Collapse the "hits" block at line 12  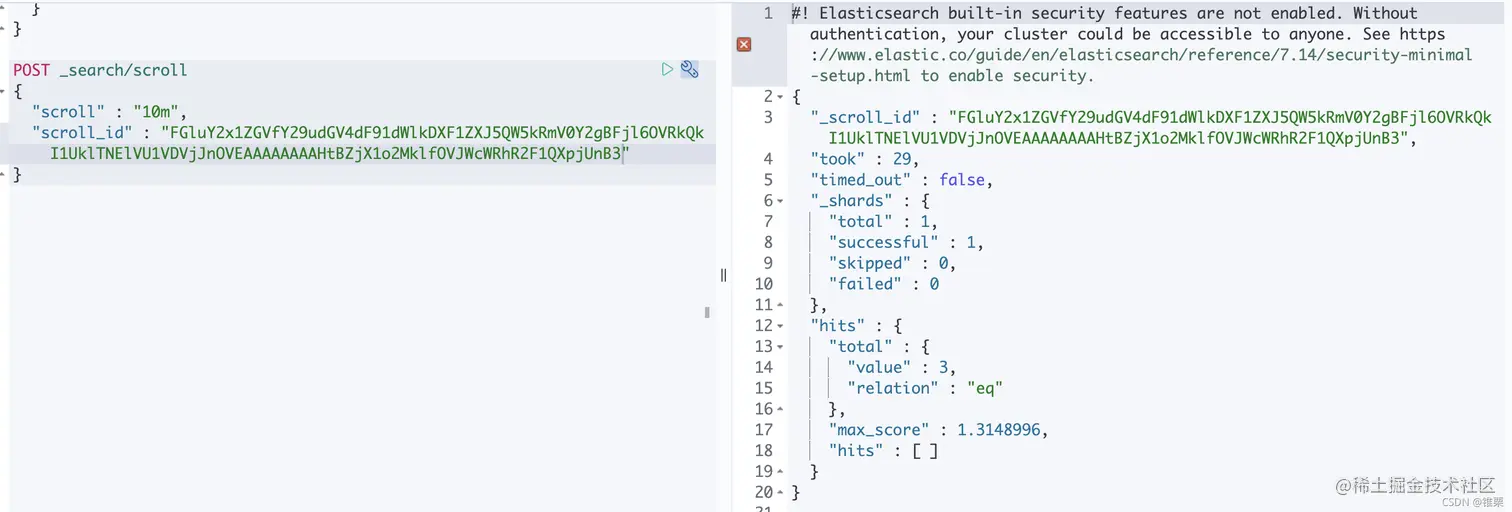[780, 325]
